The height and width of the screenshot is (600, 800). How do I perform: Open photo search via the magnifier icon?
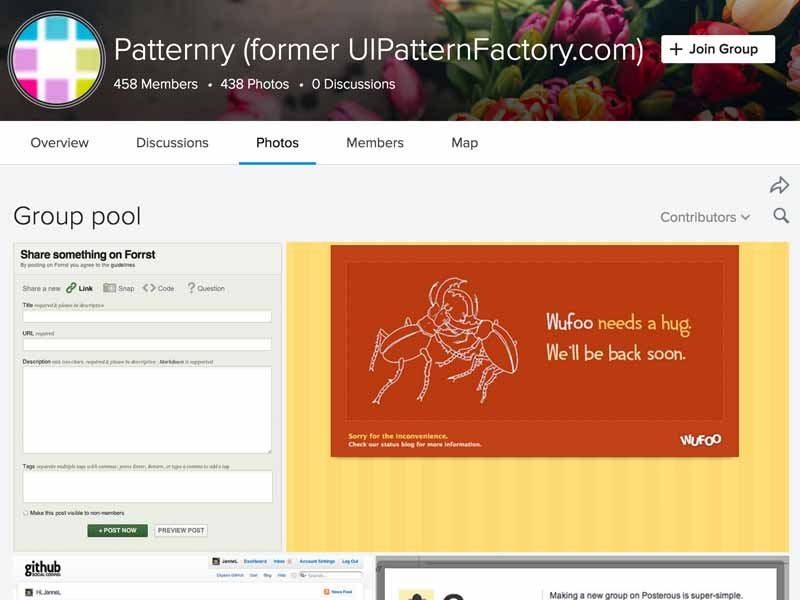(x=780, y=216)
